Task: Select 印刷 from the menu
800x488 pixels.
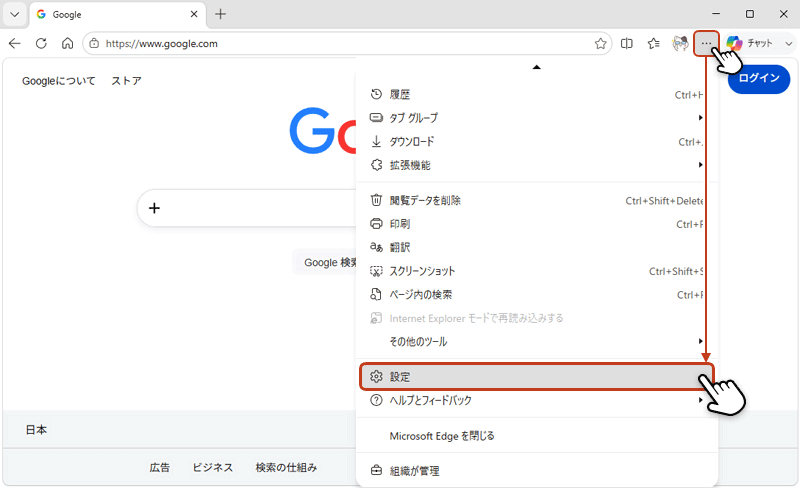Action: pyautogui.click(x=537, y=224)
